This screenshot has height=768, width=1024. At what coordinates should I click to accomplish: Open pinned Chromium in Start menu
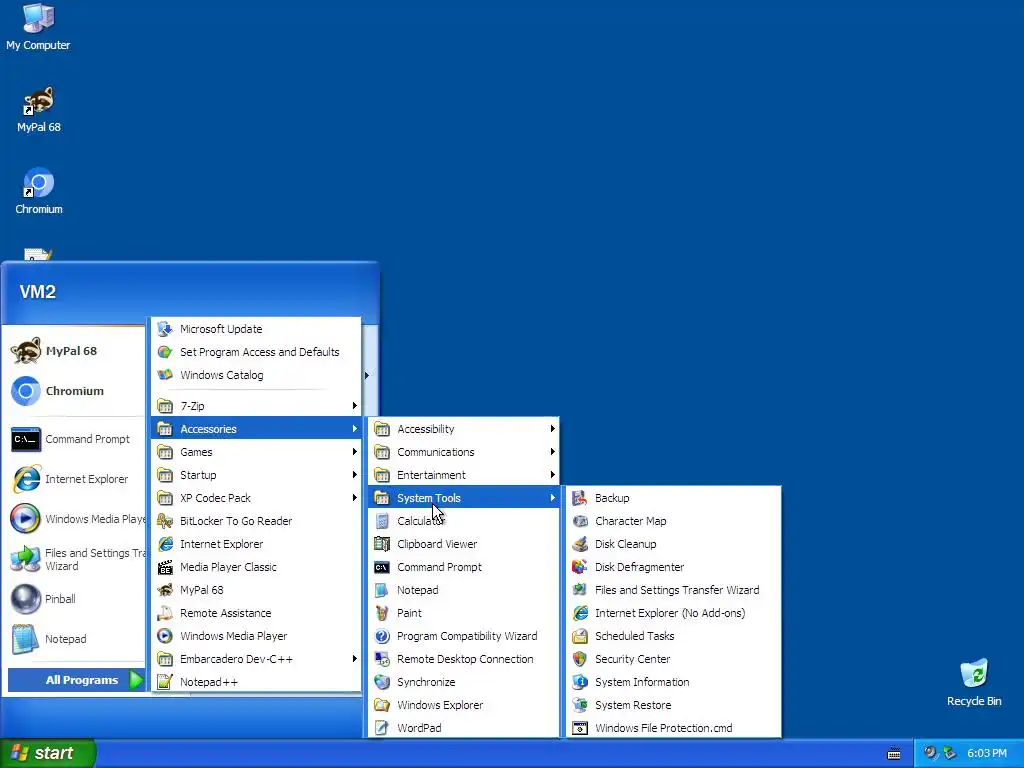point(75,391)
